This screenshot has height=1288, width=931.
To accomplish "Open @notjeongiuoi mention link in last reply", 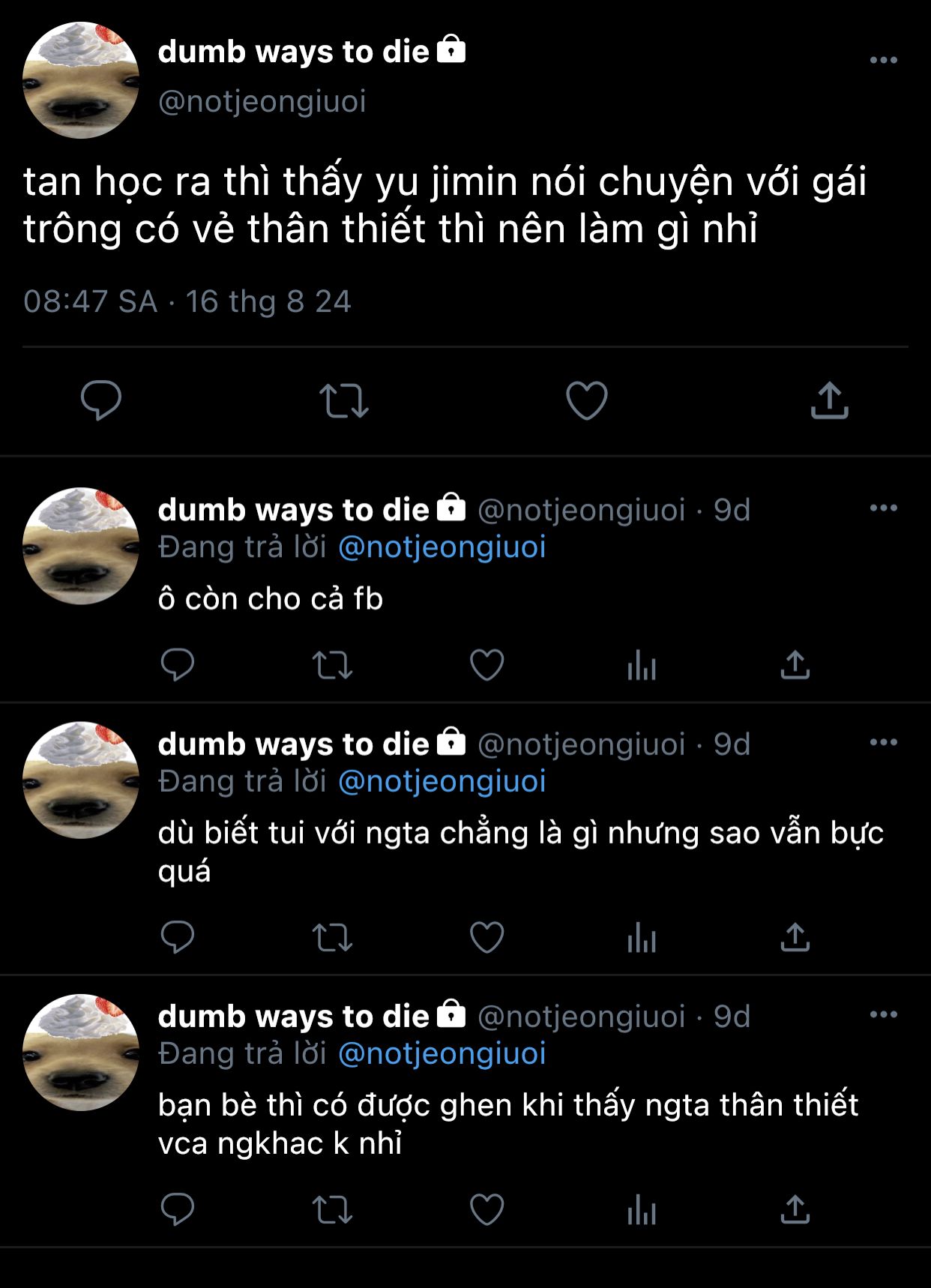I will coord(442,1053).
